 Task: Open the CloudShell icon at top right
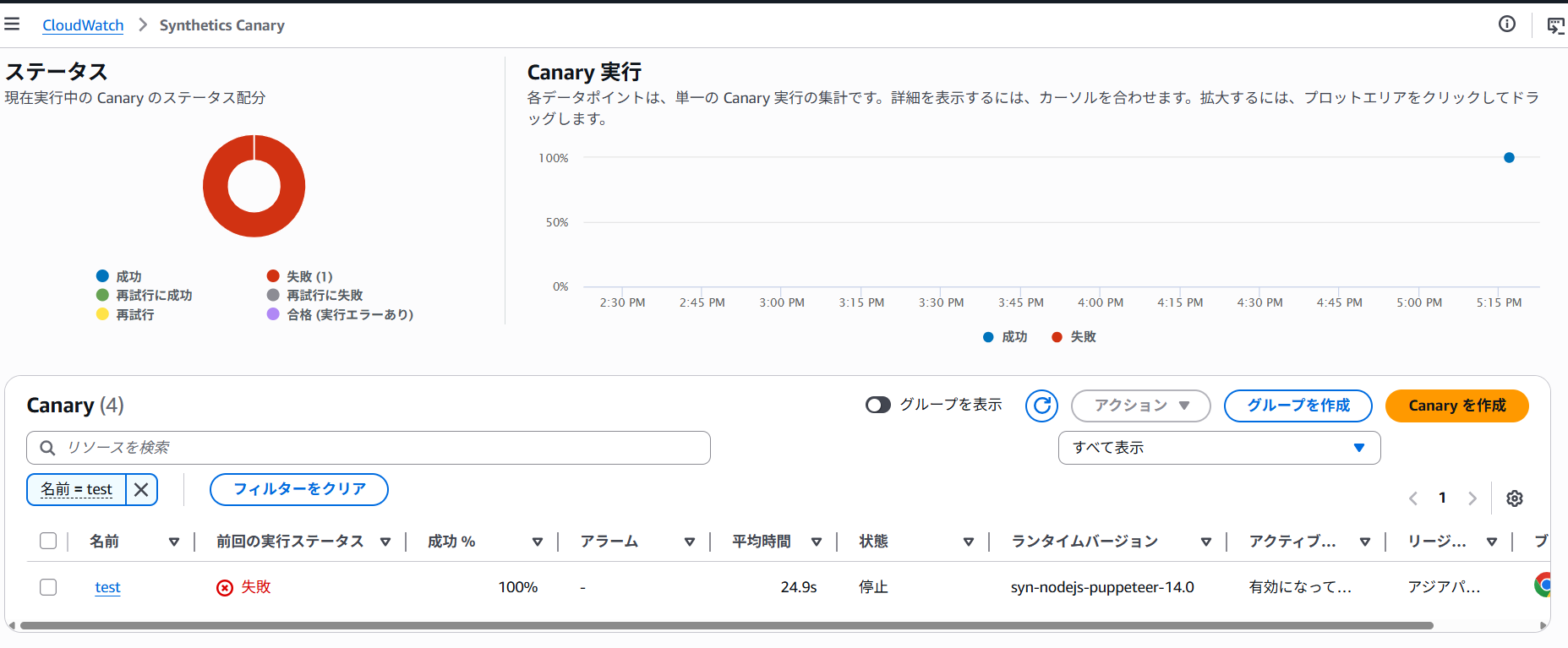coord(1555,25)
